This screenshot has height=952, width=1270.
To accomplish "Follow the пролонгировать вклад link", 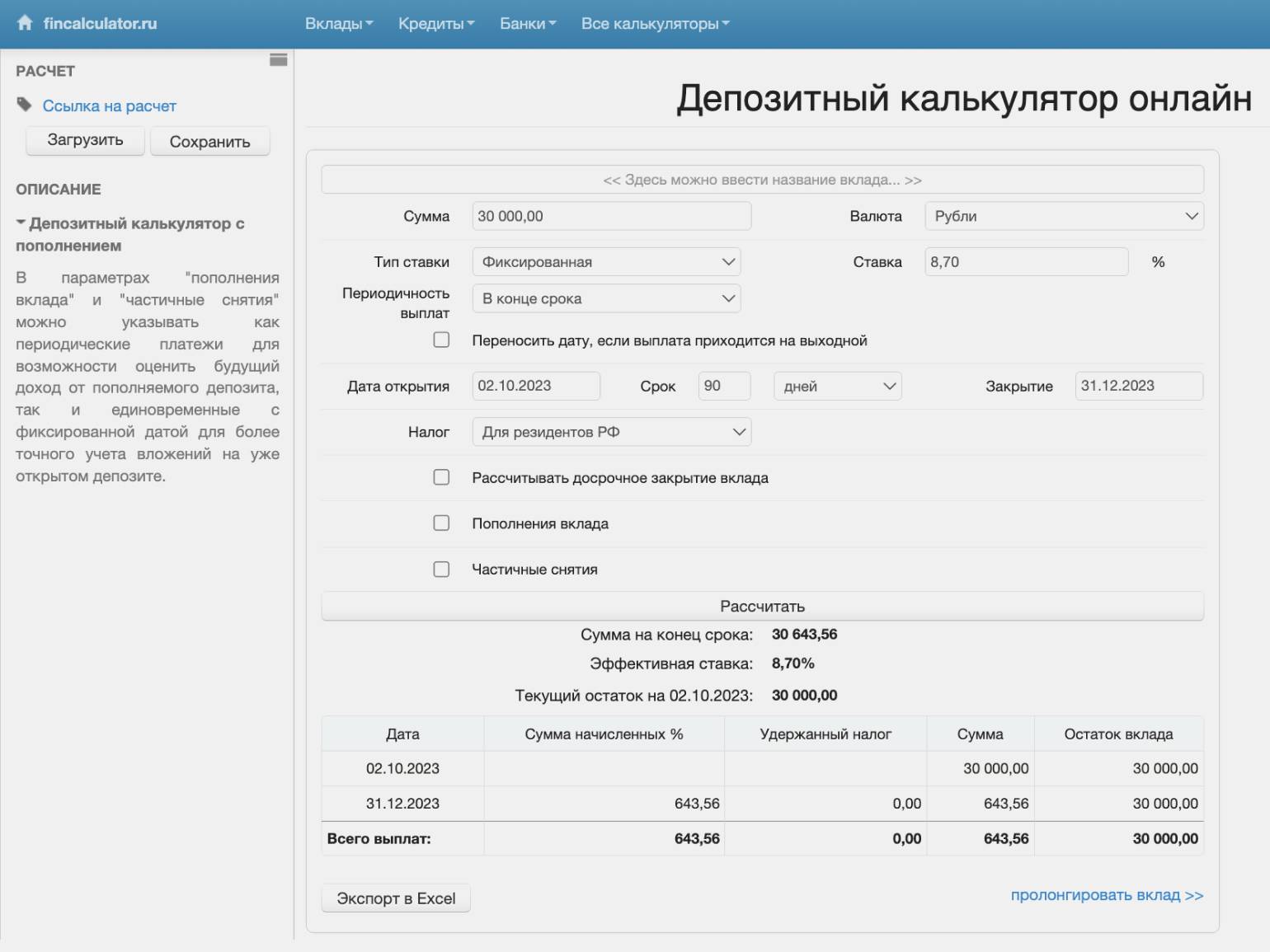I will click(x=1107, y=895).
